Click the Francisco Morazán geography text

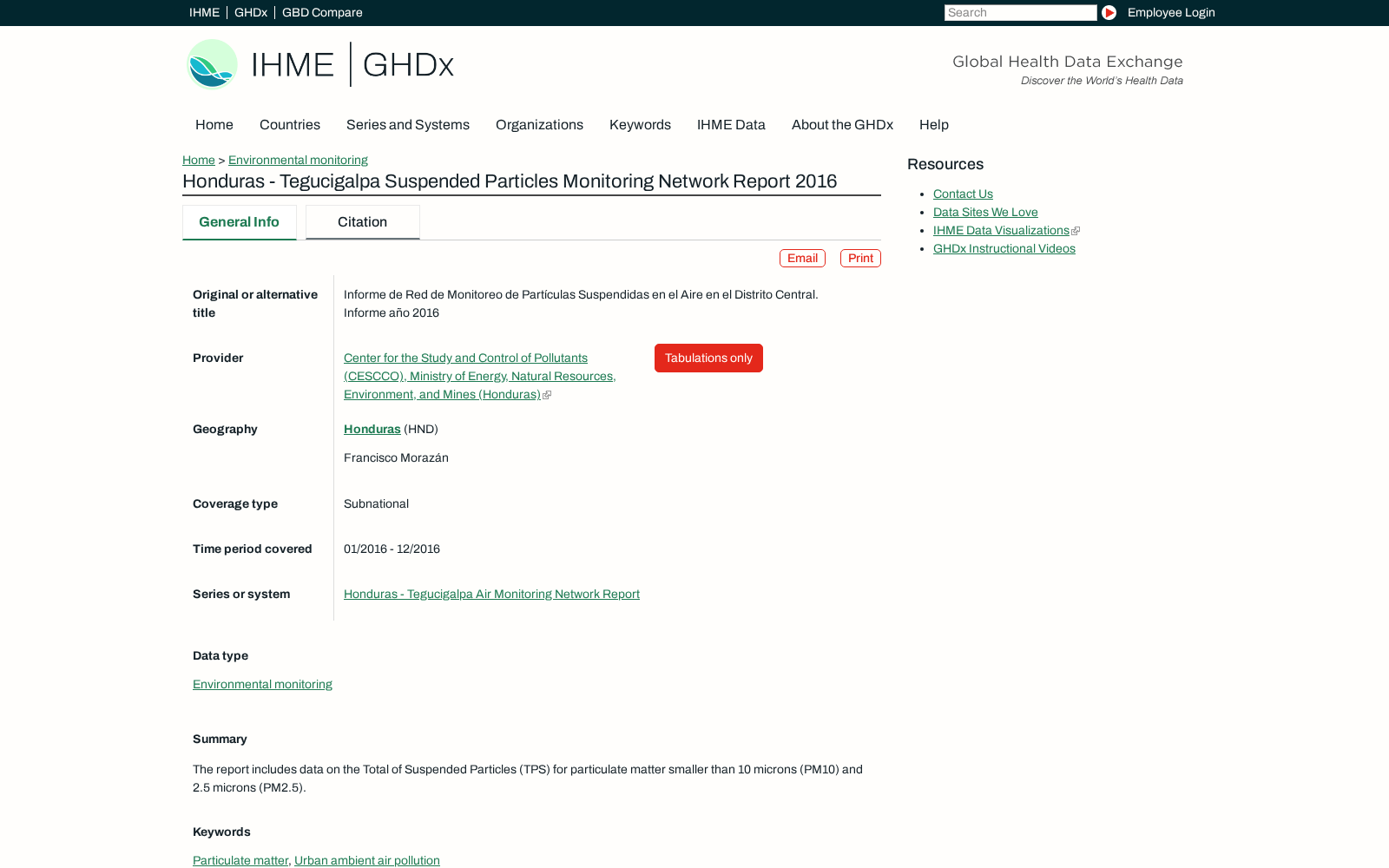tap(396, 458)
